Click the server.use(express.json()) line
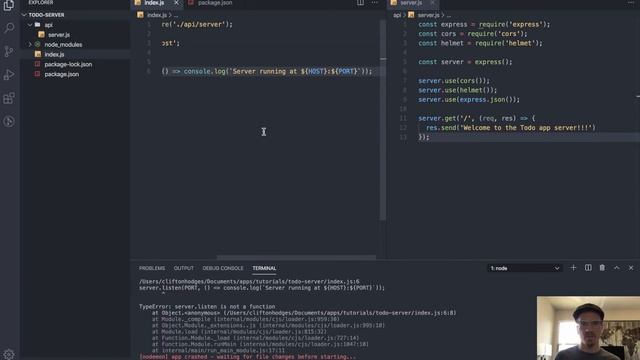Screen dimensions: 640x360 [x=469, y=100]
